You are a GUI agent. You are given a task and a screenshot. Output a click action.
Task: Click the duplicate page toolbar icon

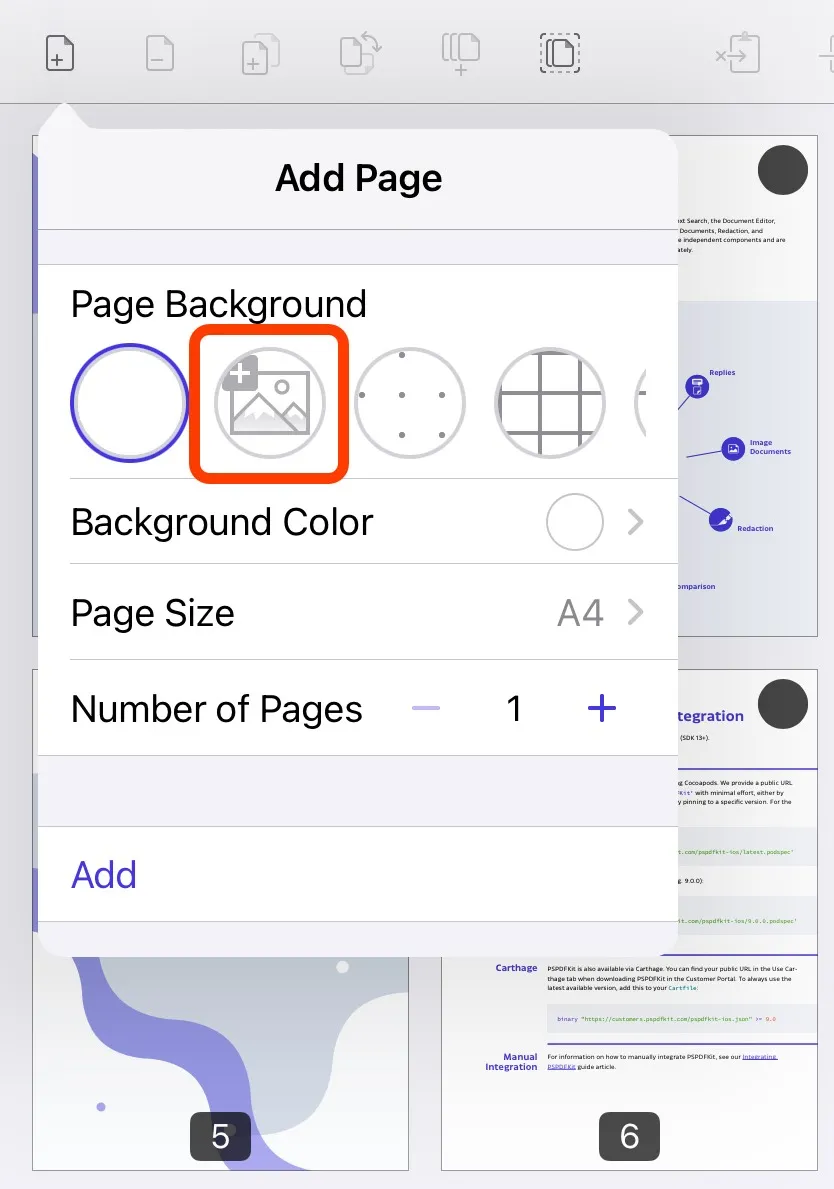[x=260, y=54]
